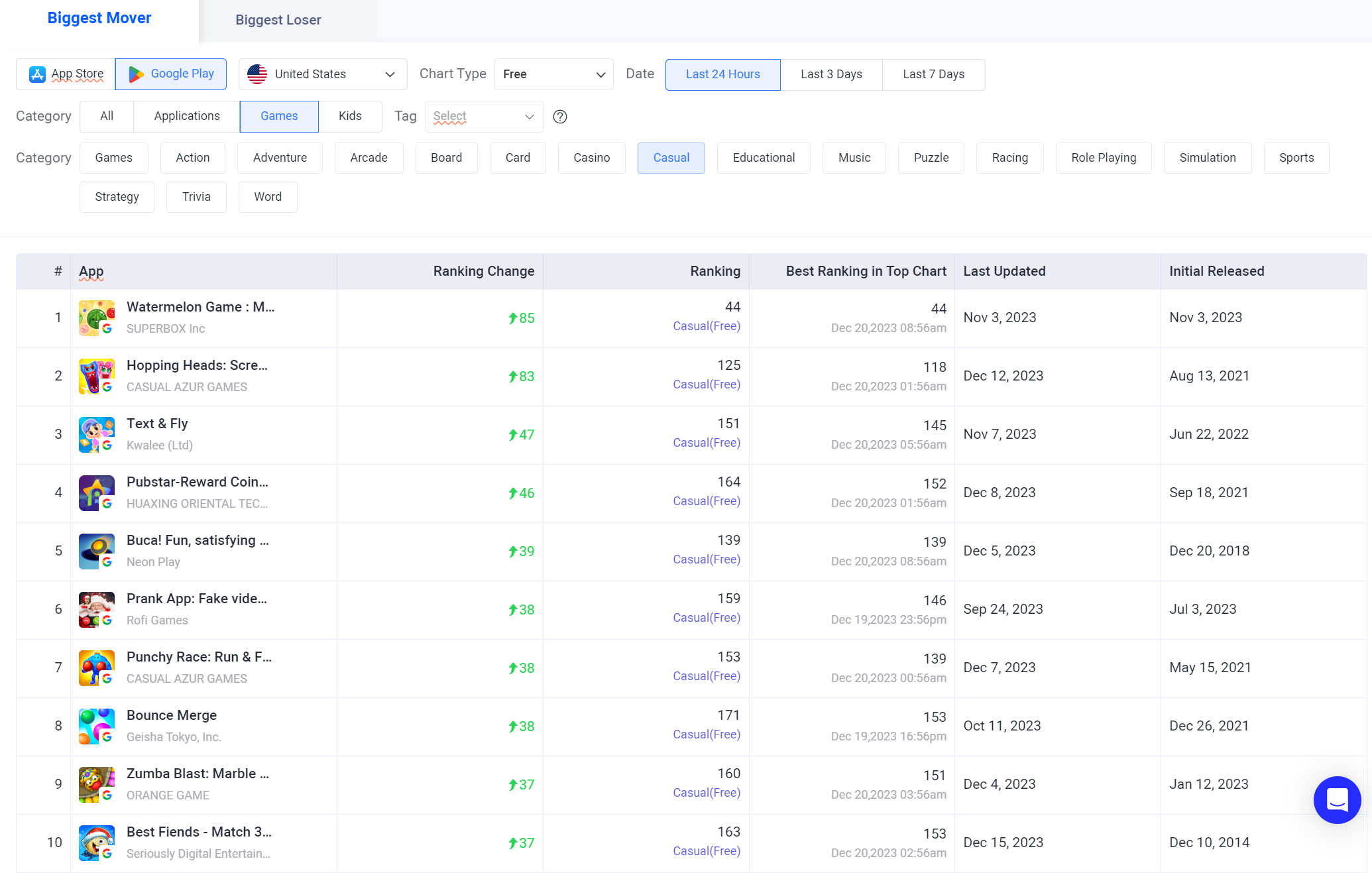Screen dimensions: 1372x873
Task: Click the App Store logo icon
Action: click(x=37, y=74)
